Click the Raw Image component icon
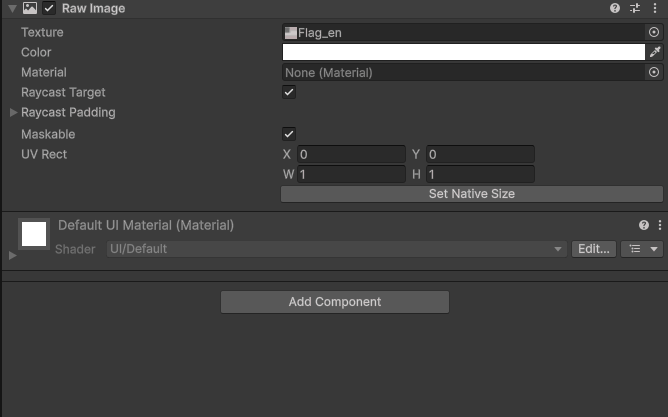This screenshot has height=417, width=668. (30, 8)
